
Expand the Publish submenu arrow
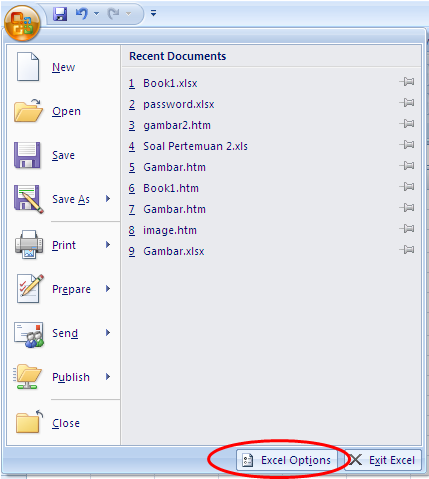click(108, 377)
